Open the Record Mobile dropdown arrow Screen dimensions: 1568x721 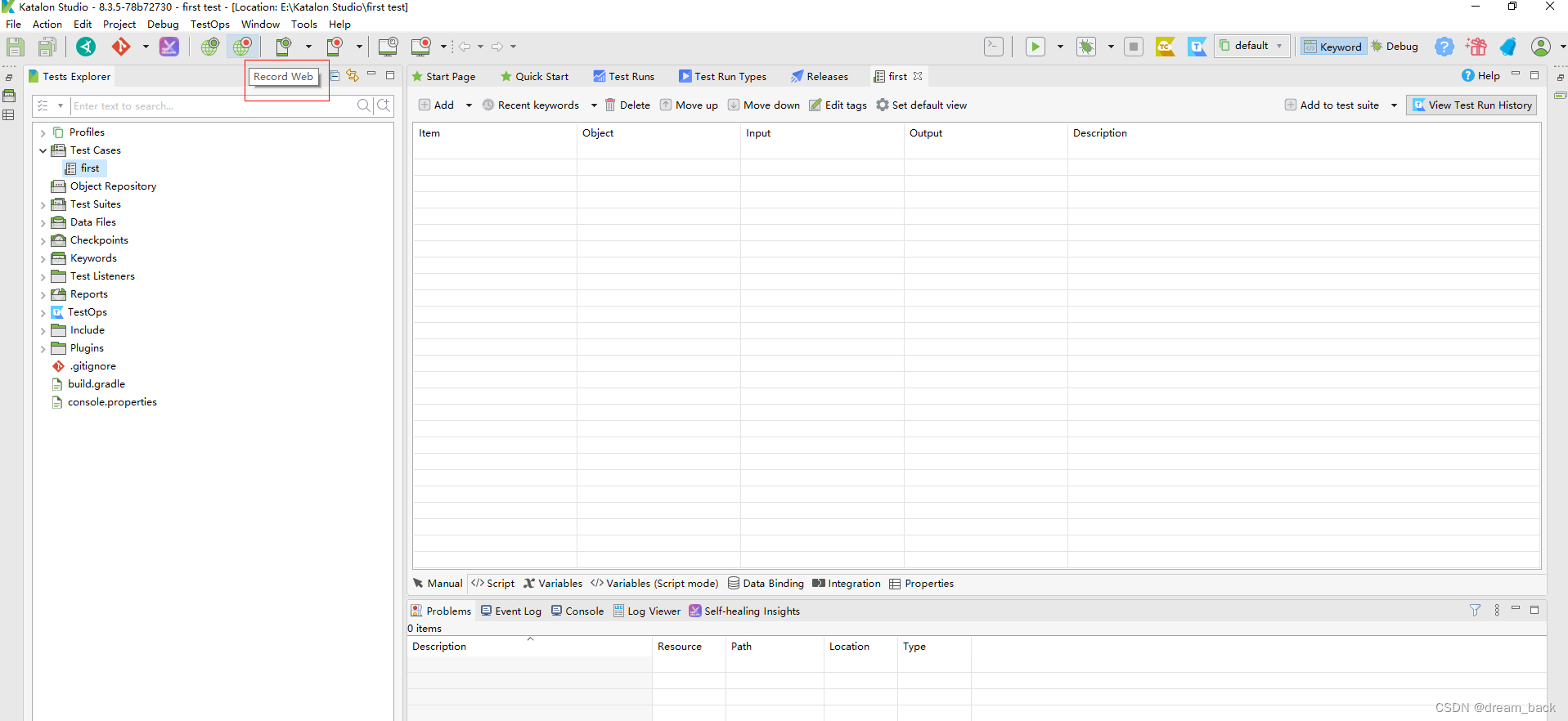(359, 47)
